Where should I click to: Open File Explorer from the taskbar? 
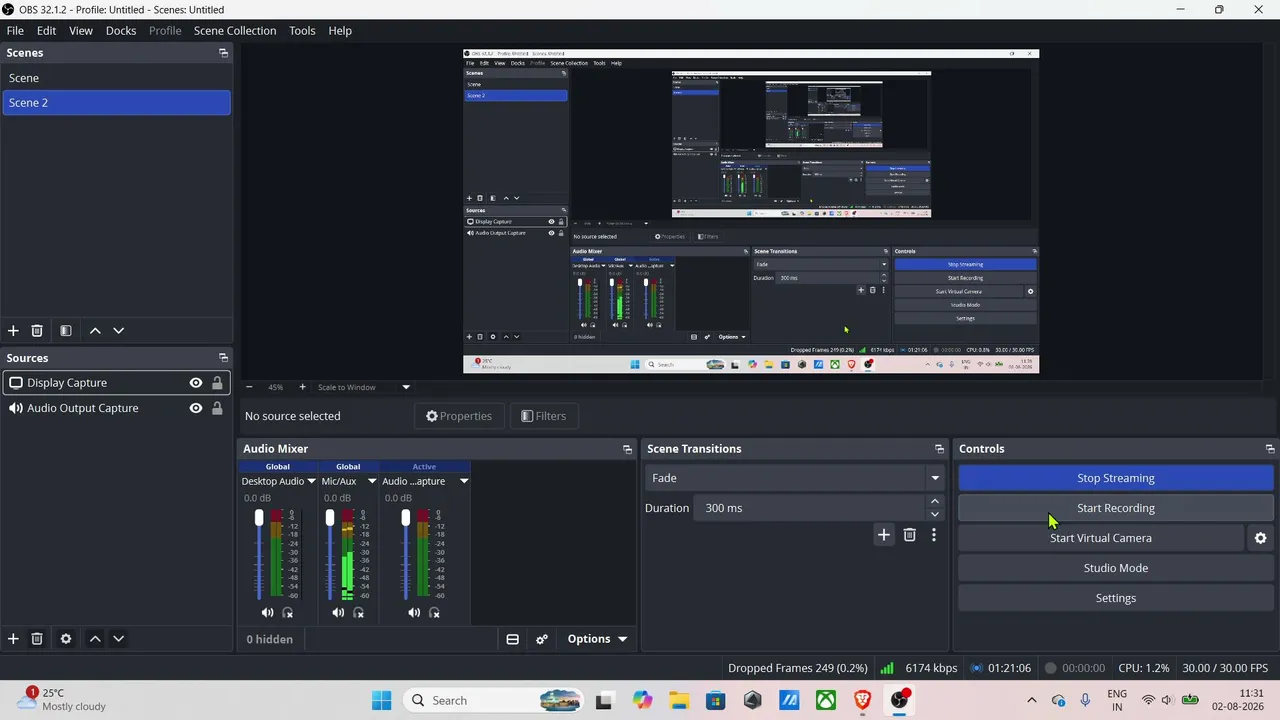pos(679,700)
